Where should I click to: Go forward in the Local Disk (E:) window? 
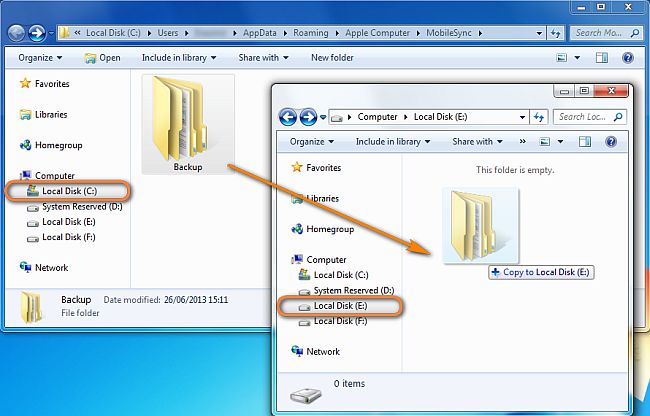tap(308, 117)
